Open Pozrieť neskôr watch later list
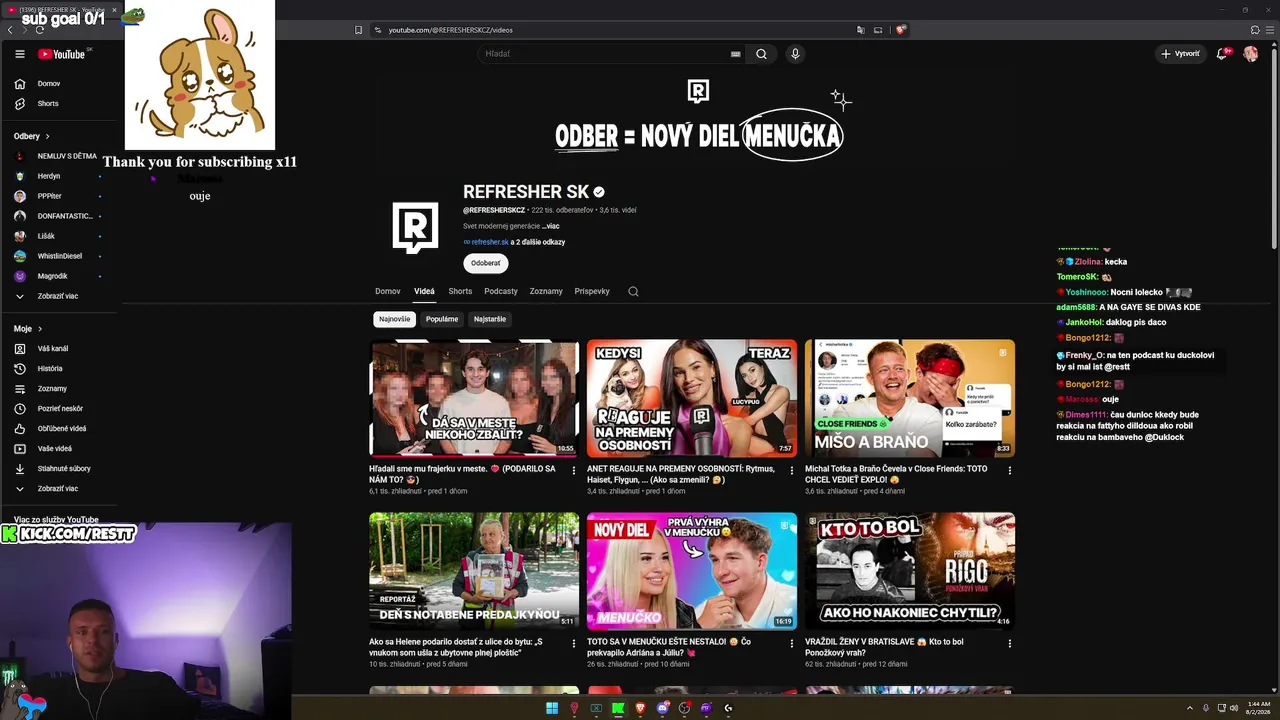This screenshot has width=1280, height=720. point(60,409)
